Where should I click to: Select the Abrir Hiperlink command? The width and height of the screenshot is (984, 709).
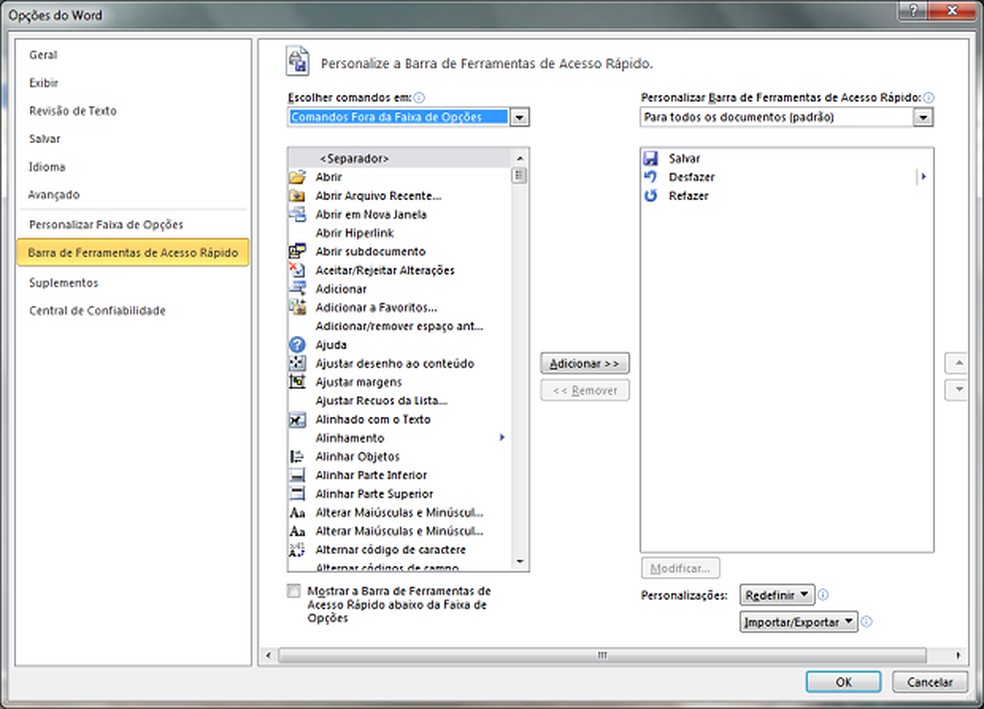pyautogui.click(x=355, y=233)
